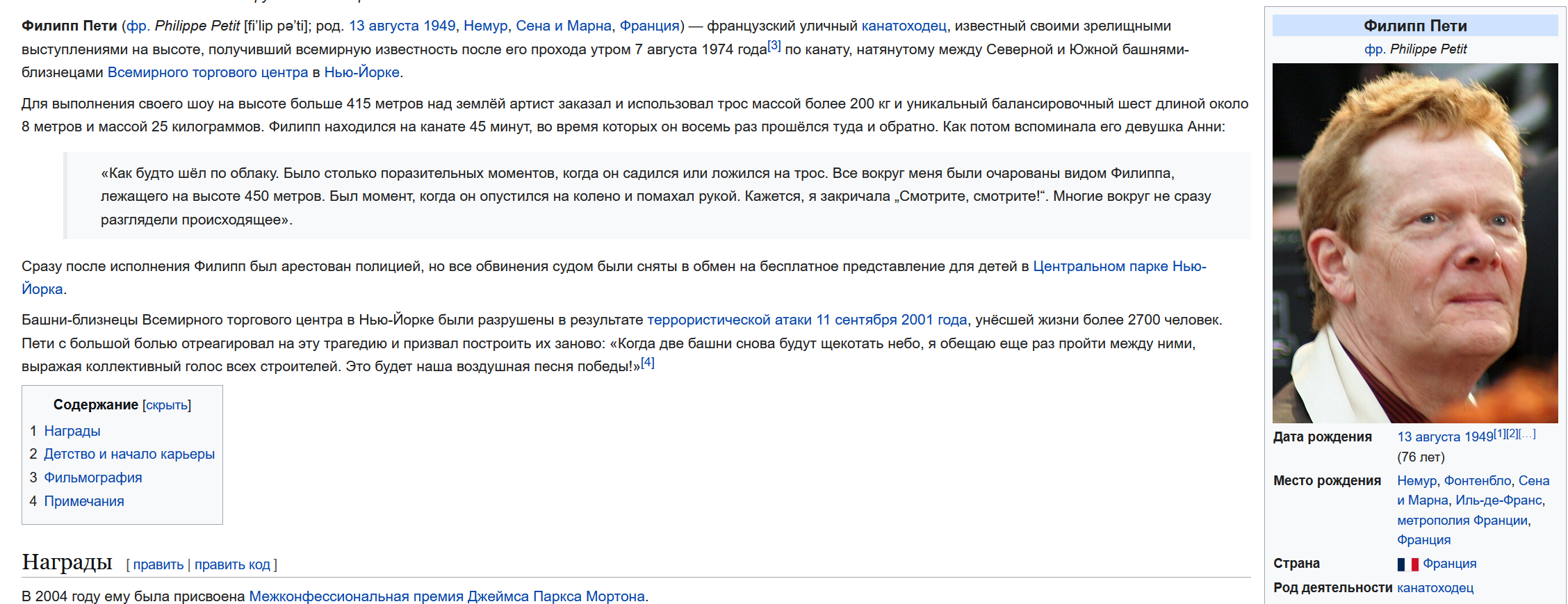
Task: Open the 13 августа 1949 link in the infobox
Action: (1446, 436)
